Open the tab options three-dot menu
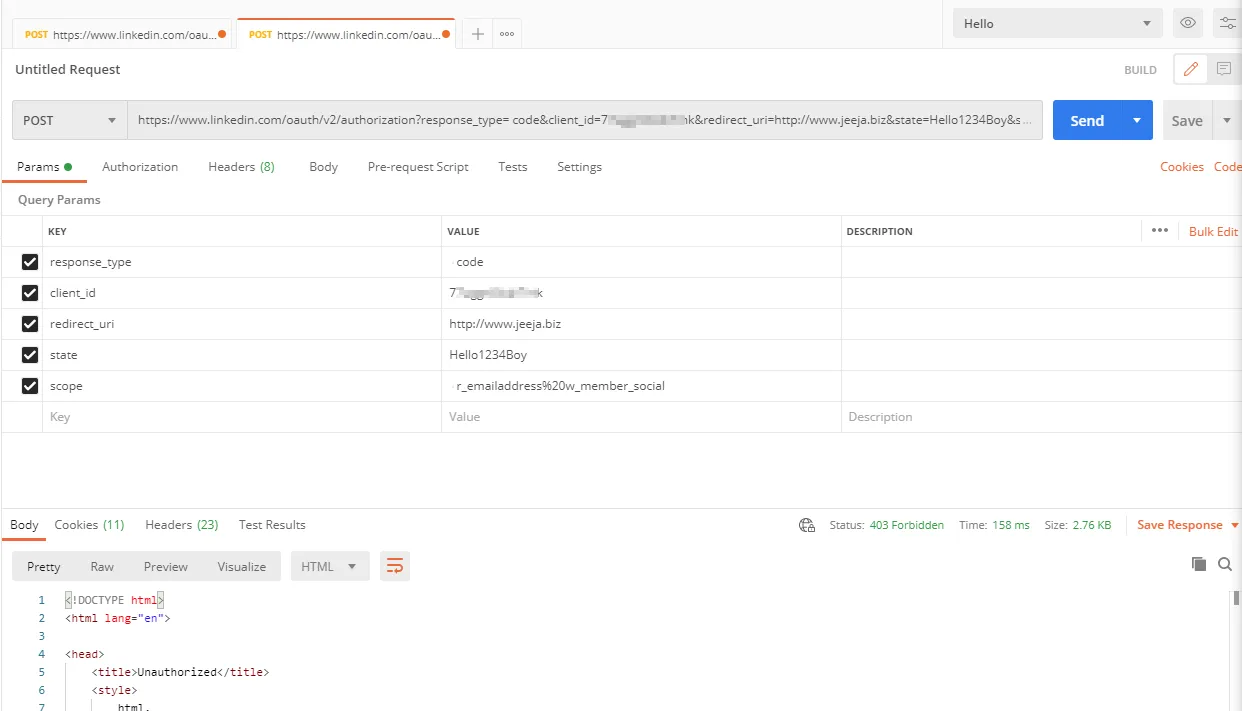Image resolution: width=1242 pixels, height=711 pixels. pyautogui.click(x=507, y=34)
